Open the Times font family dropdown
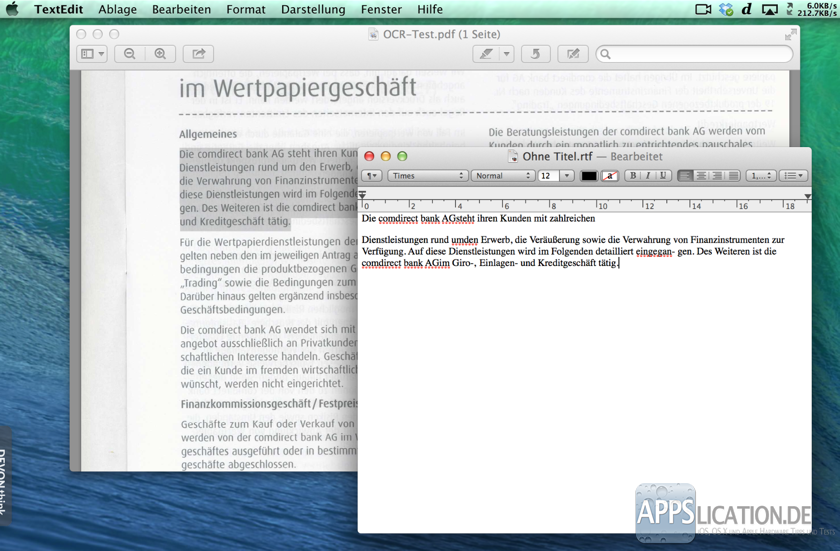Viewport: 840px width, 551px height. tap(426, 176)
